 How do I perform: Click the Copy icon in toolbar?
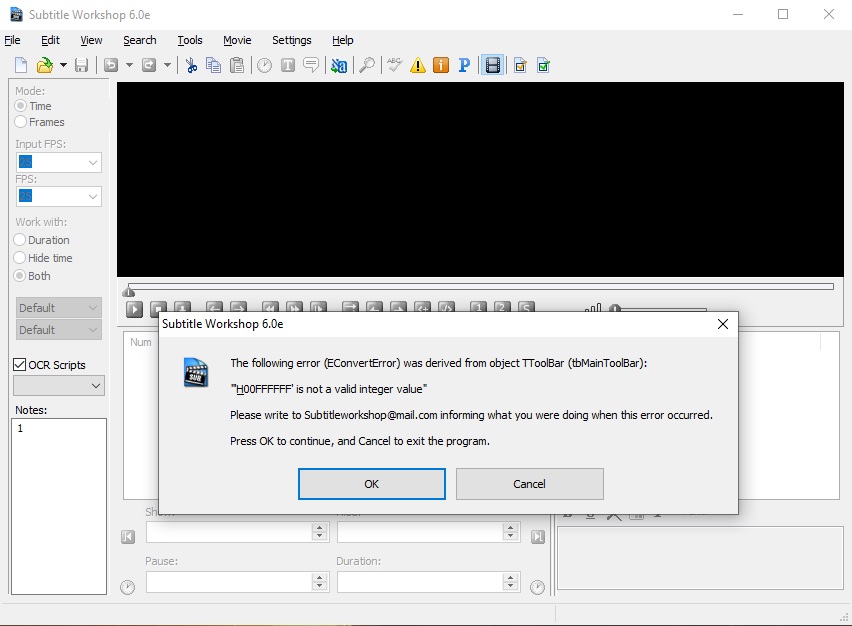(214, 66)
